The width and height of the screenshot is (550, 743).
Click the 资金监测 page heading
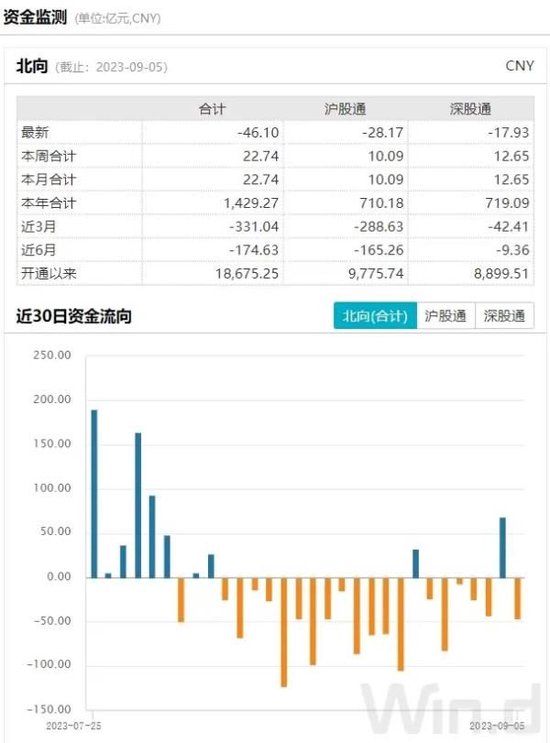[x=35, y=18]
